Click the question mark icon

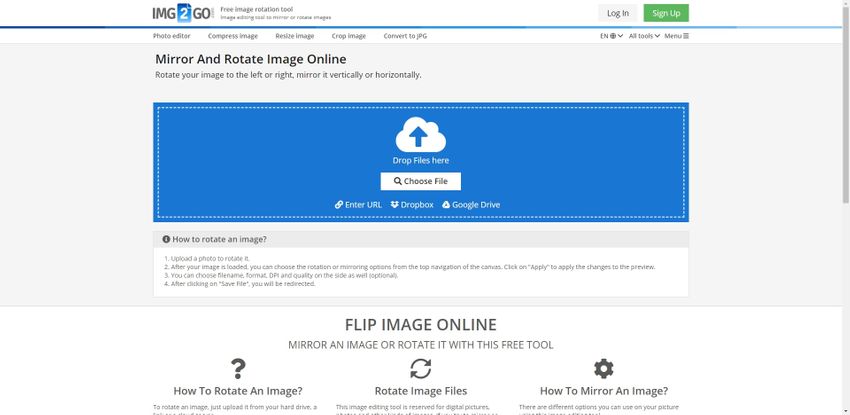pyautogui.click(x=237, y=368)
